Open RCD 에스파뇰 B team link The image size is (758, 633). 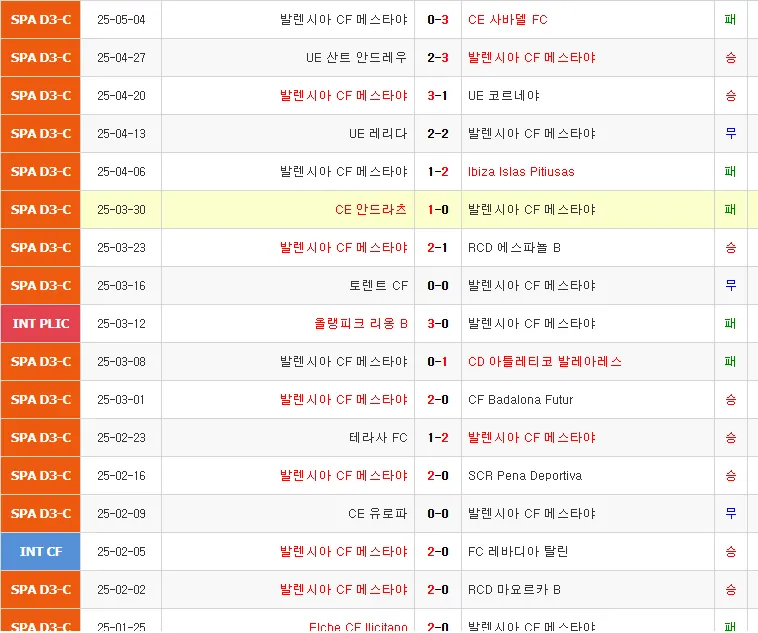[514, 248]
